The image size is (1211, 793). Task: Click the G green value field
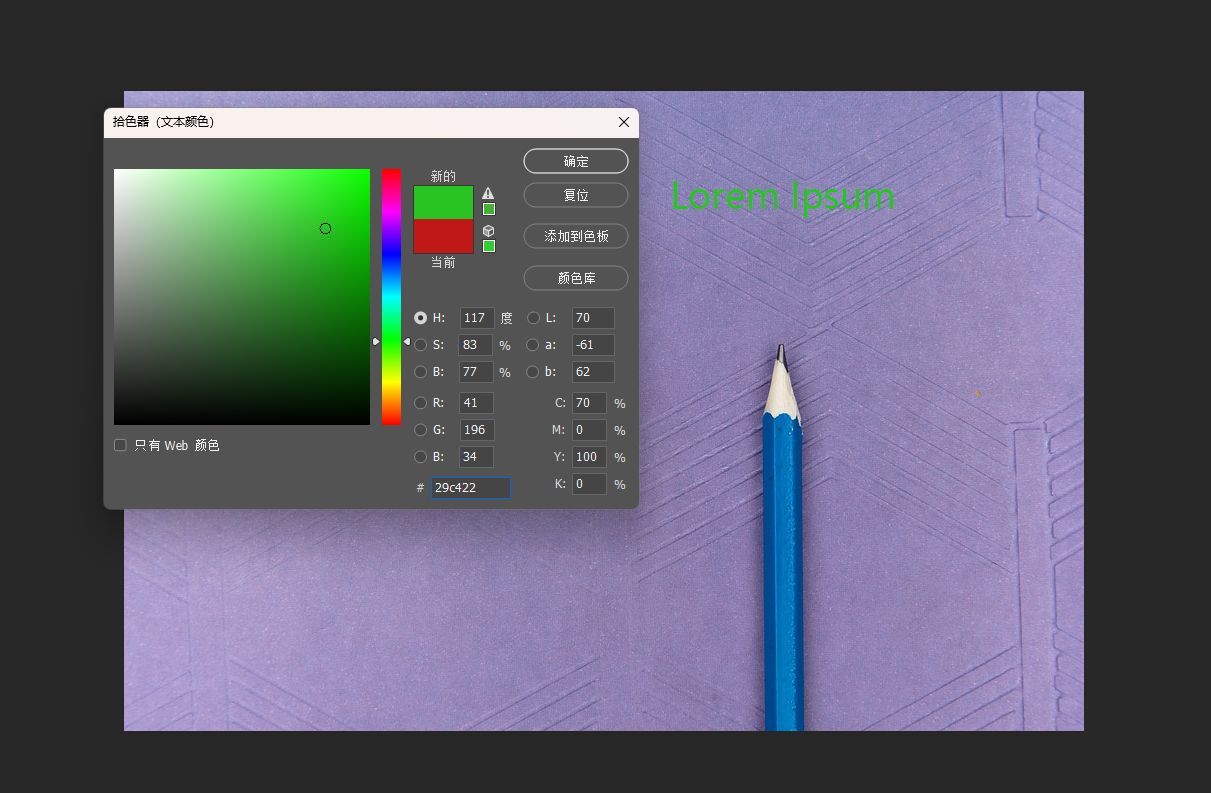tap(476, 430)
